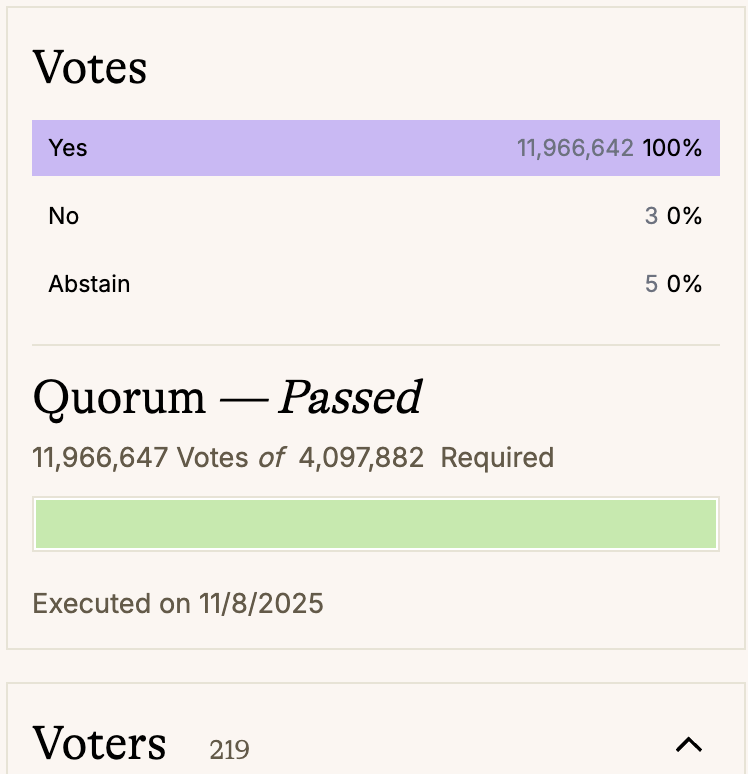
Task: Click the green quorum progress bar
Action: [x=376, y=524]
